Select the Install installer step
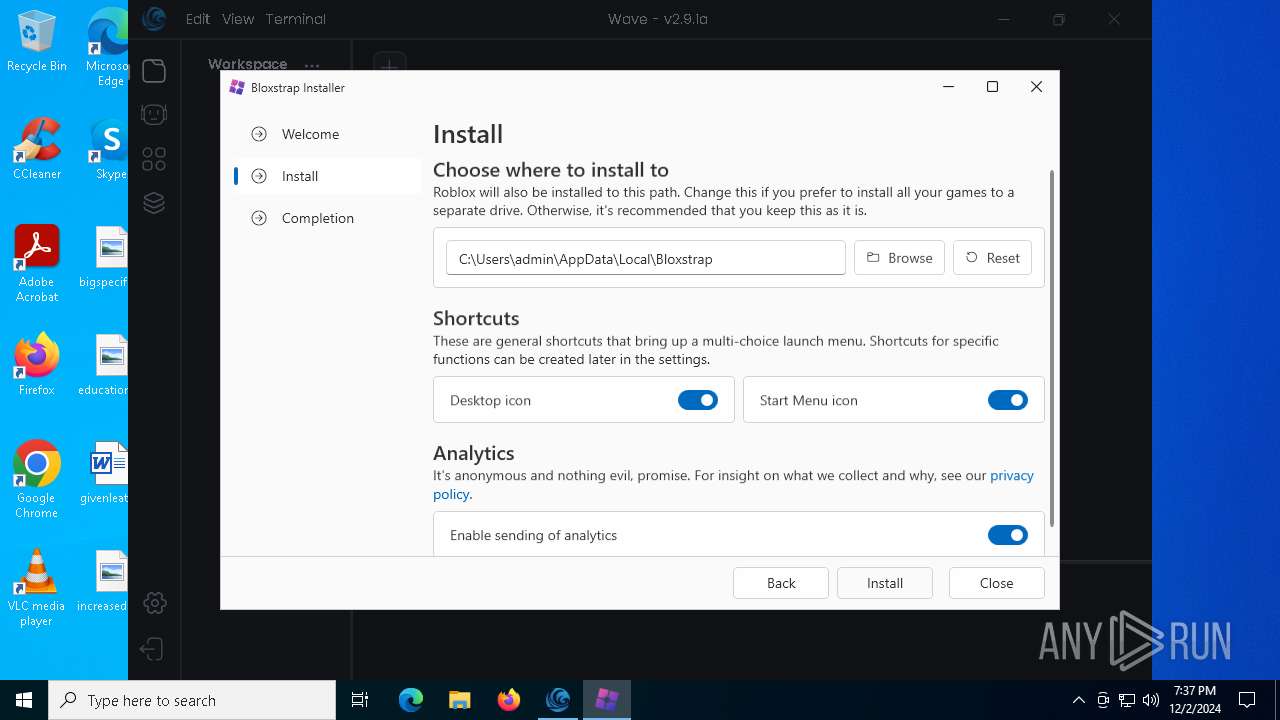The image size is (1280, 720). coord(327,176)
